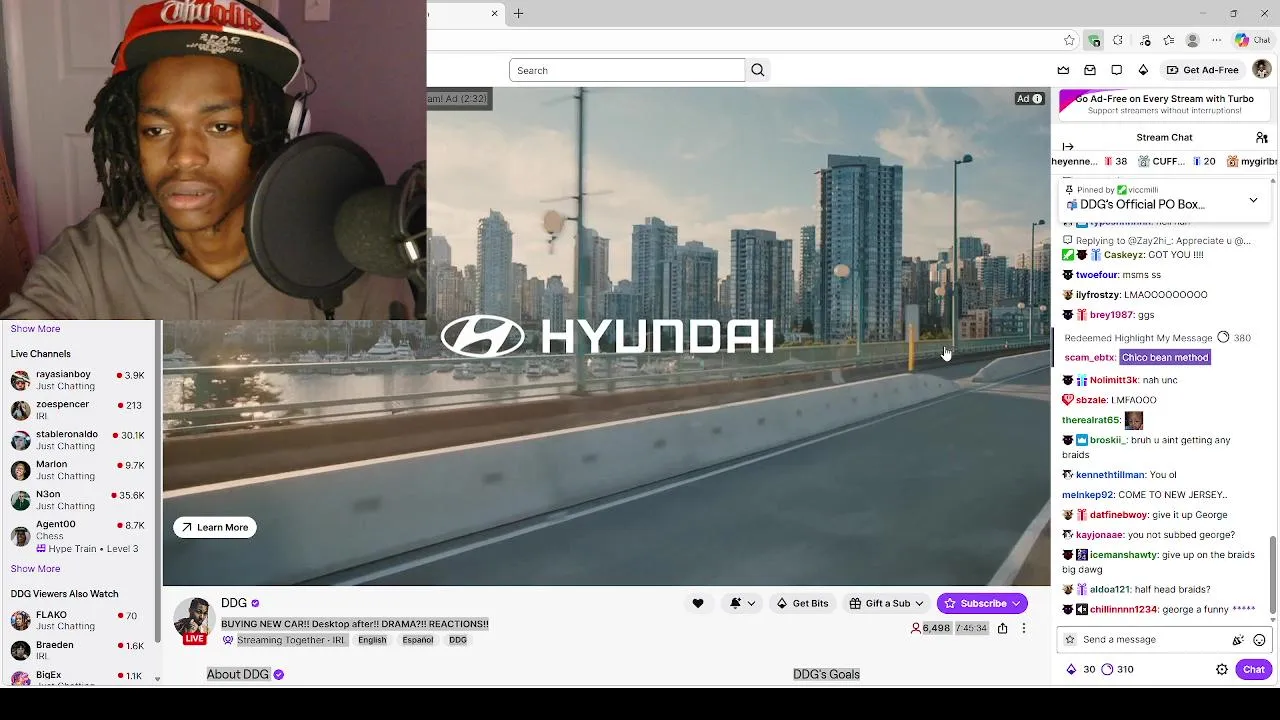Click chat username kayjonaae
The image size is (1280, 720).
coord(1100,535)
